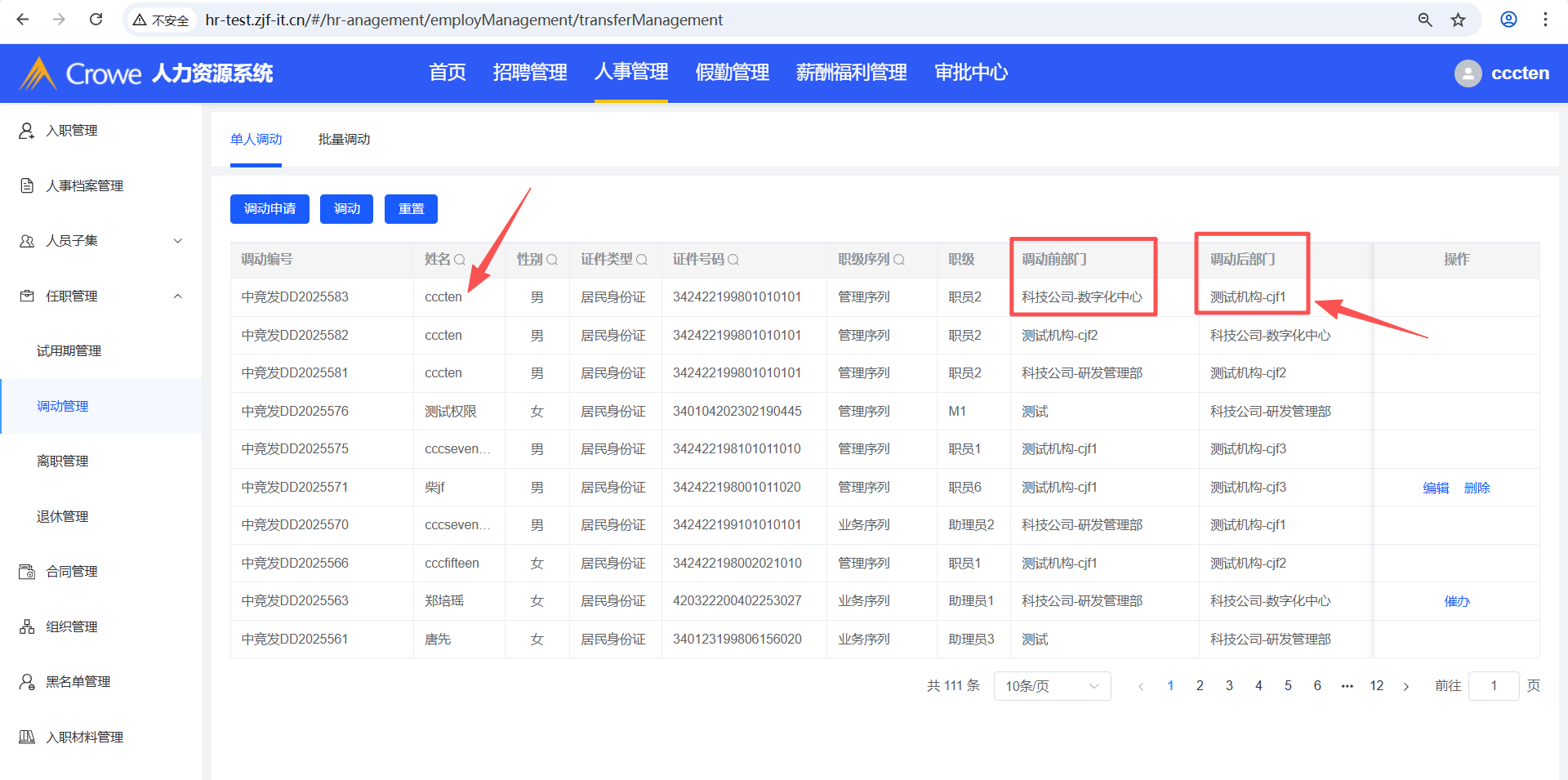Viewport: 1568px width, 780px height.
Task: Bookmark this page with the star icon
Action: [x=1458, y=20]
